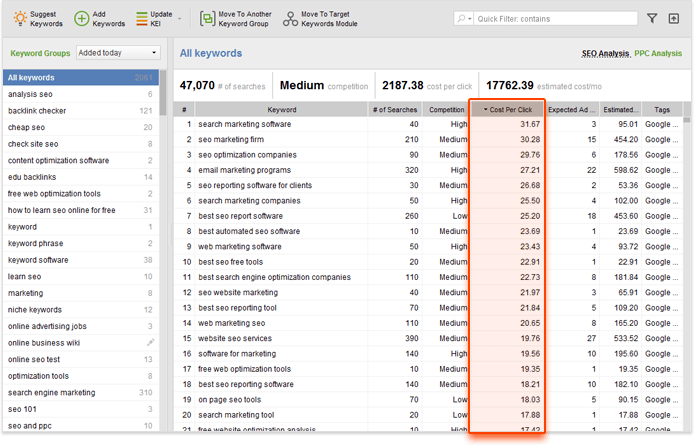Screen dimensions: 694x446
Task: Select row 'email marketing programs'
Action: (x=428, y=170)
